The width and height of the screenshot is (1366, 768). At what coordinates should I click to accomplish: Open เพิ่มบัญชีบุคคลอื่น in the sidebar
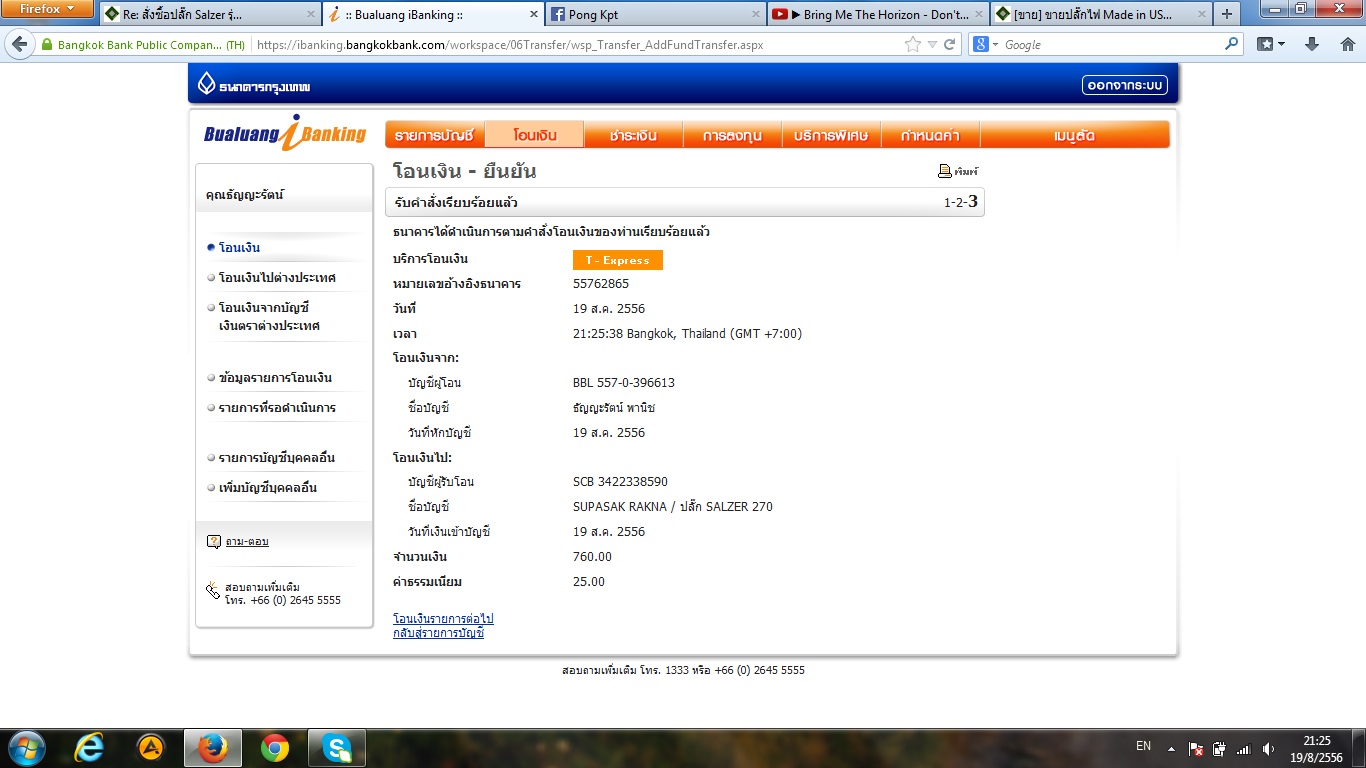(x=267, y=488)
